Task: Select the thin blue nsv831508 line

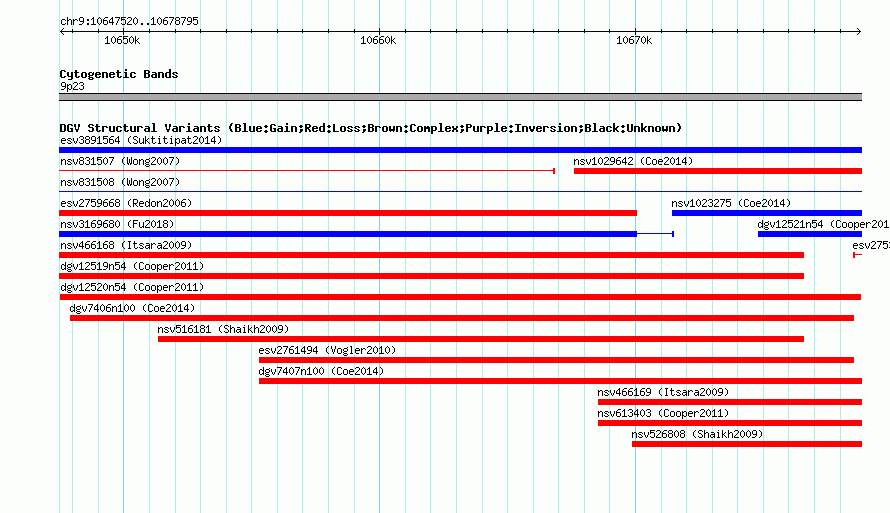Action: (460, 192)
